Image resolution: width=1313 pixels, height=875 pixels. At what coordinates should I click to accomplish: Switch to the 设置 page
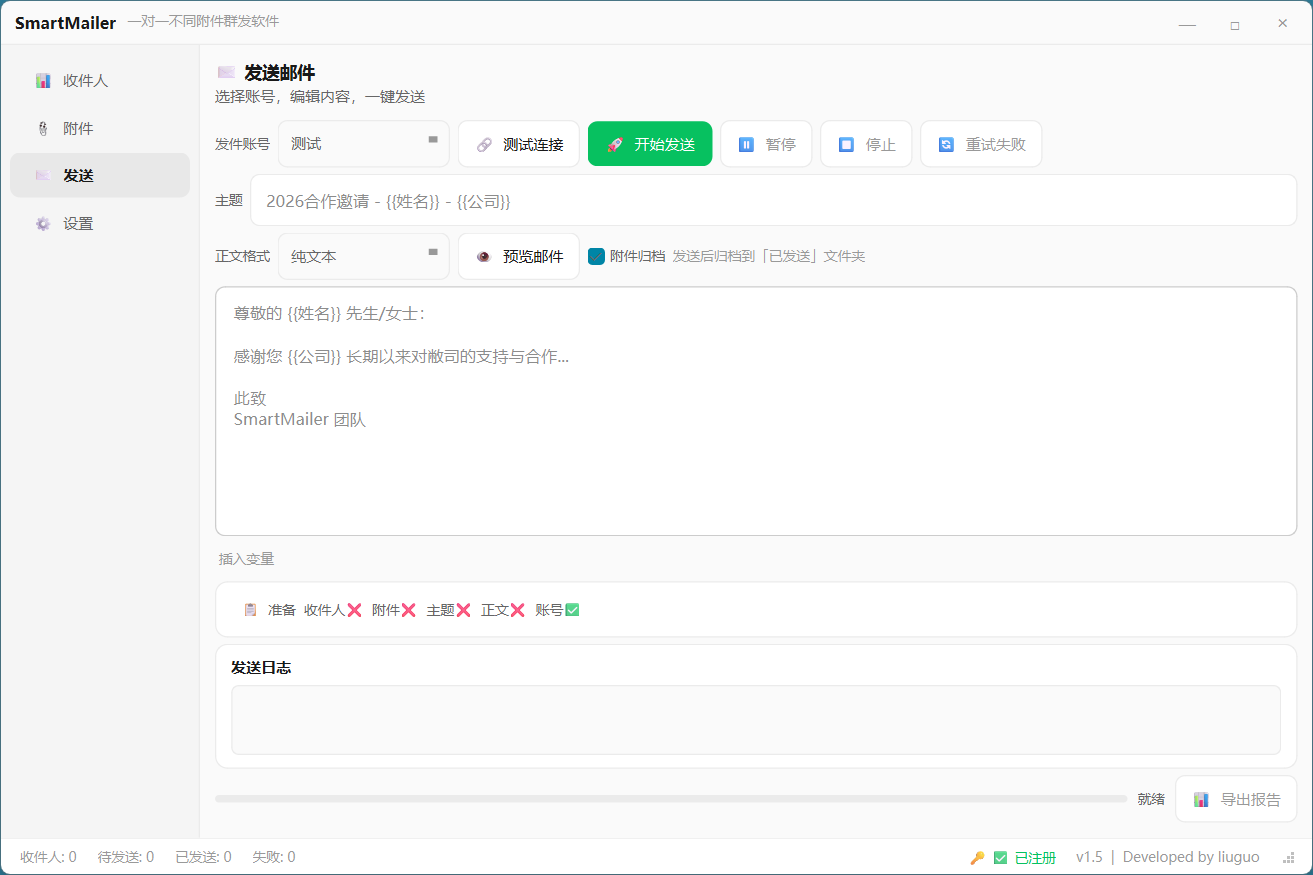100,224
